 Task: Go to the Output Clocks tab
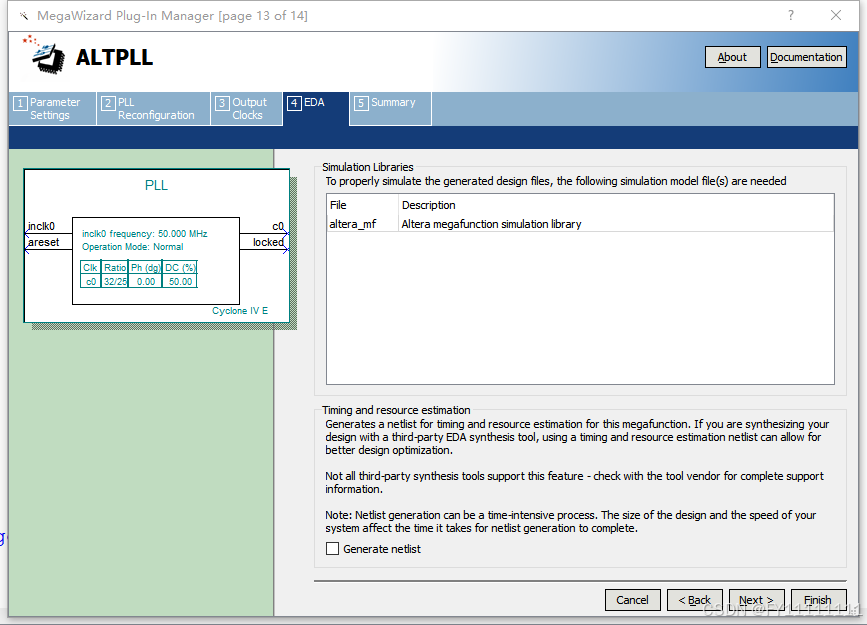coord(247,108)
